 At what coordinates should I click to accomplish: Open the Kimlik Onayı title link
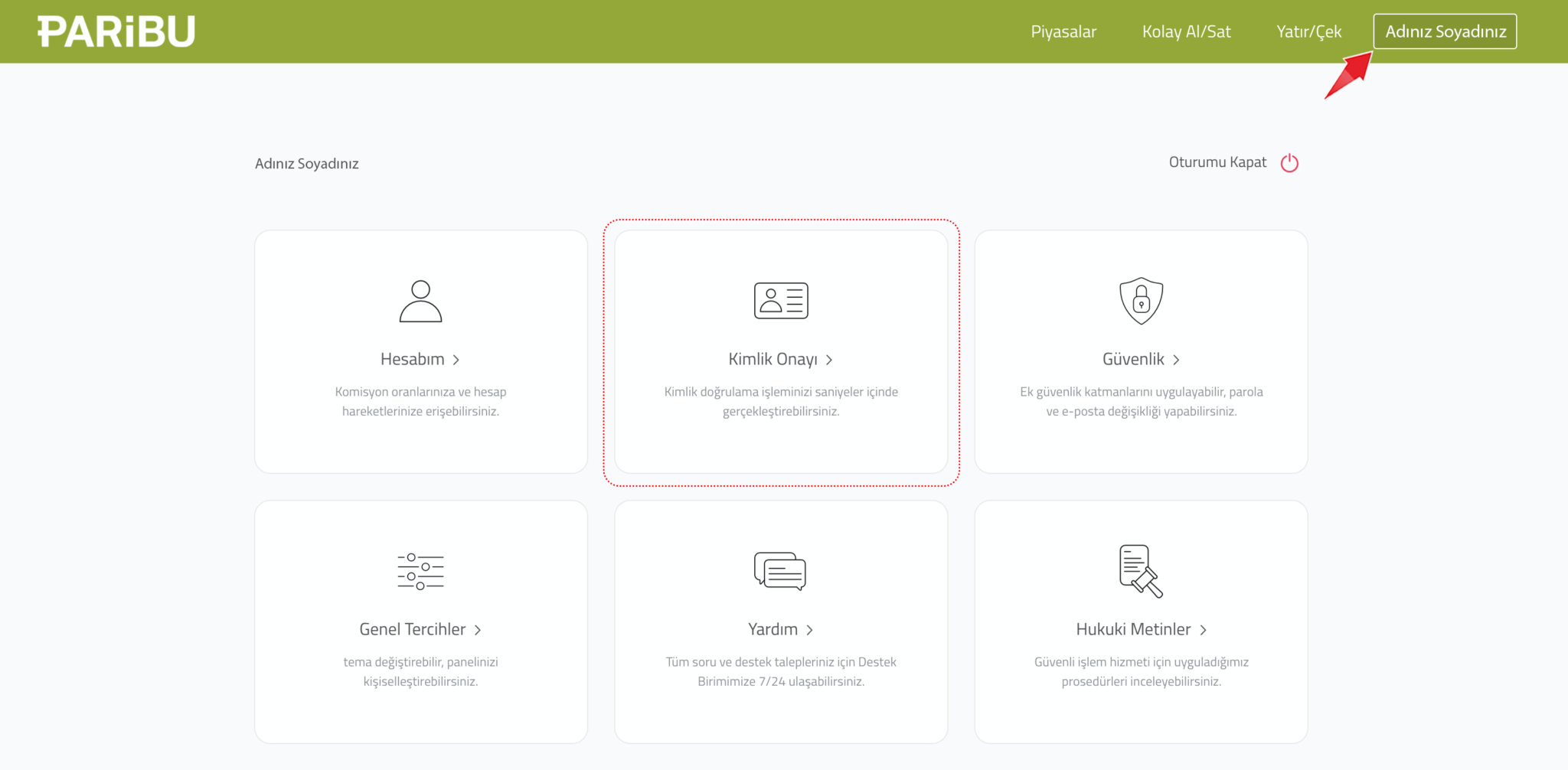(773, 359)
